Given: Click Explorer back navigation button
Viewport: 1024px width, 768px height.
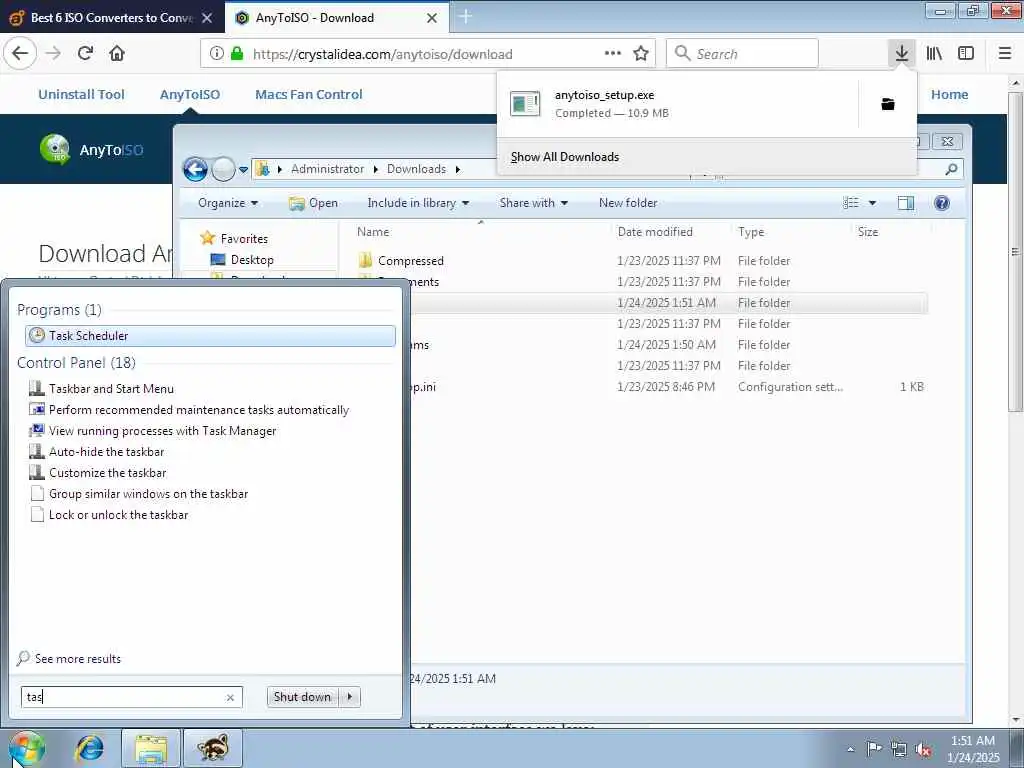Looking at the screenshot, I should pyautogui.click(x=195, y=169).
